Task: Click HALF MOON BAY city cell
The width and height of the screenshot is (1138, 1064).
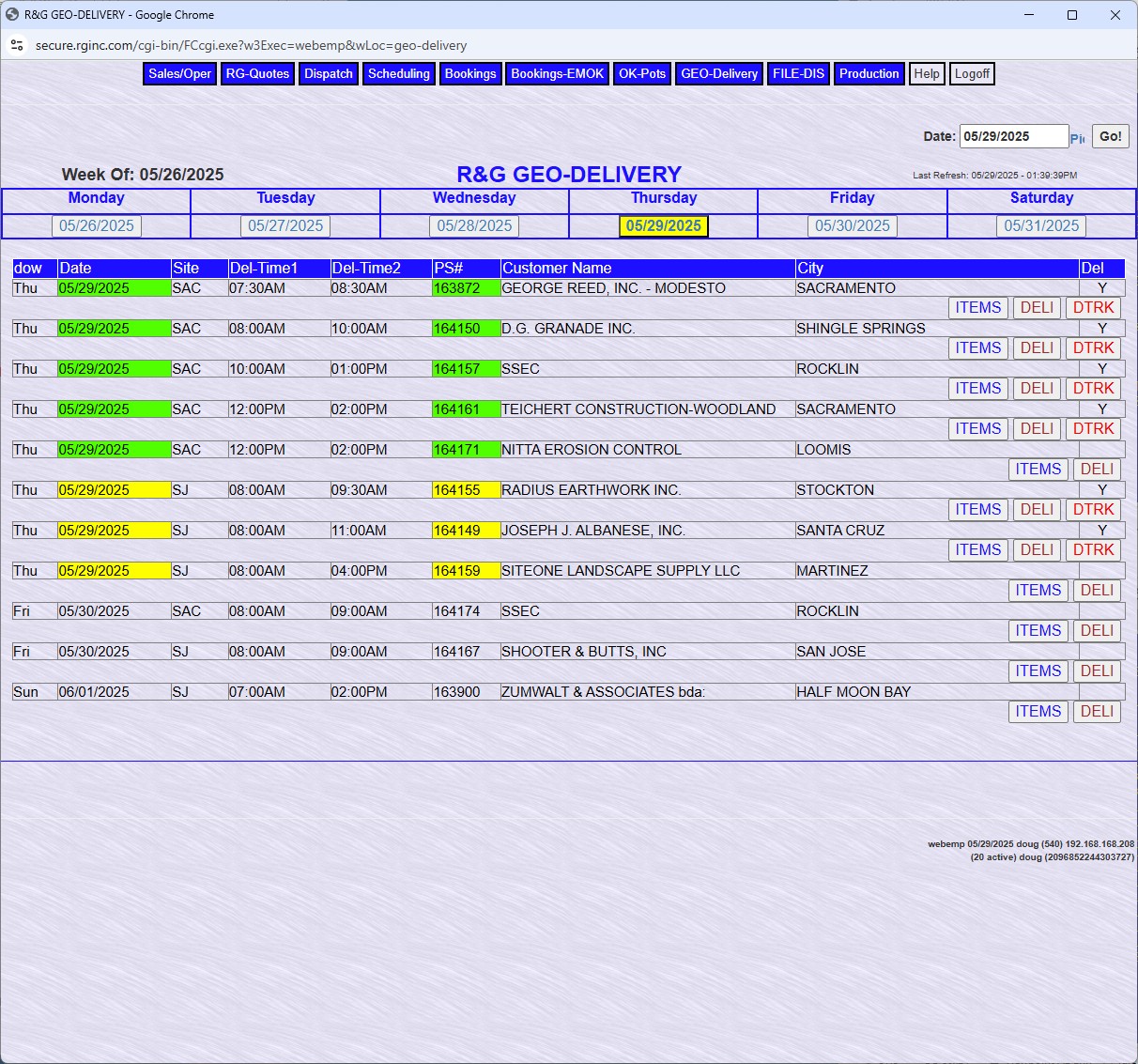Action: pyautogui.click(x=937, y=692)
